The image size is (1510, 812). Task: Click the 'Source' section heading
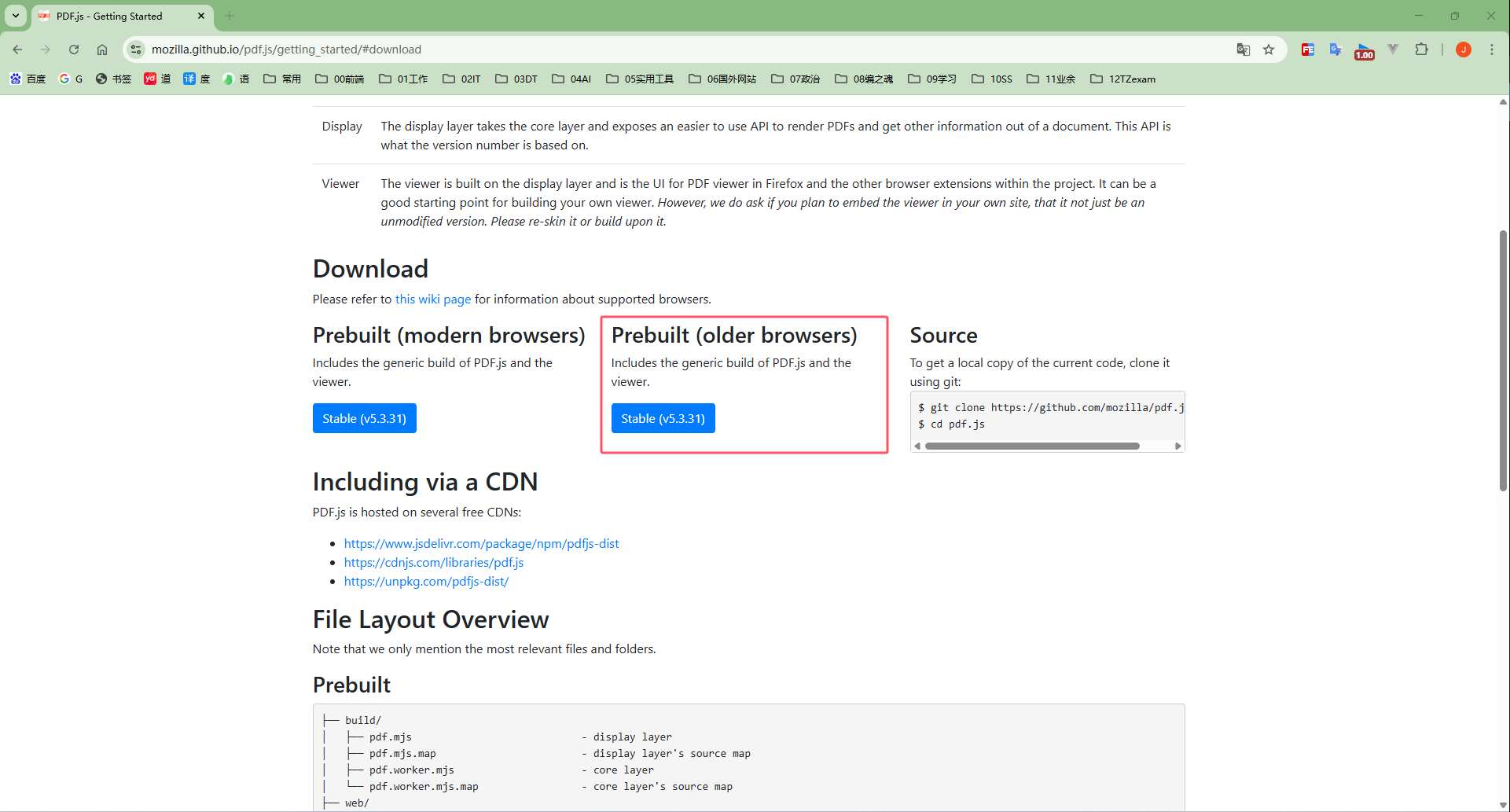click(943, 336)
